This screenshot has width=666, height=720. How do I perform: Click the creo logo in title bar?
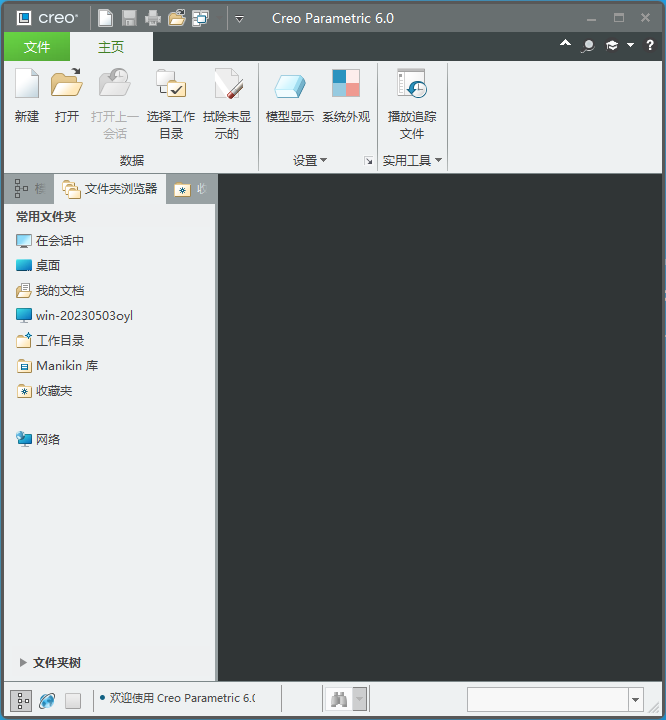pos(47,18)
